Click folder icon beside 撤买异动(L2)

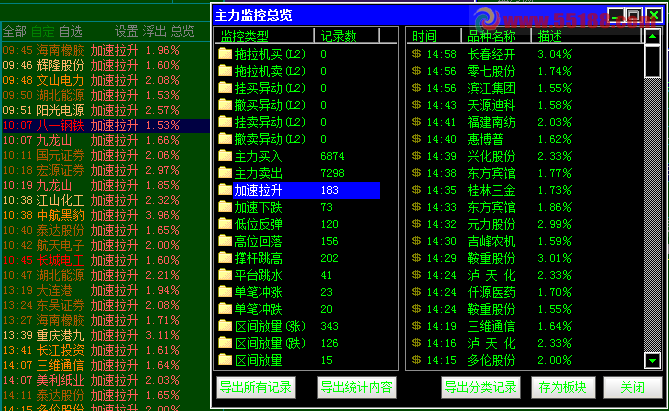225,105
